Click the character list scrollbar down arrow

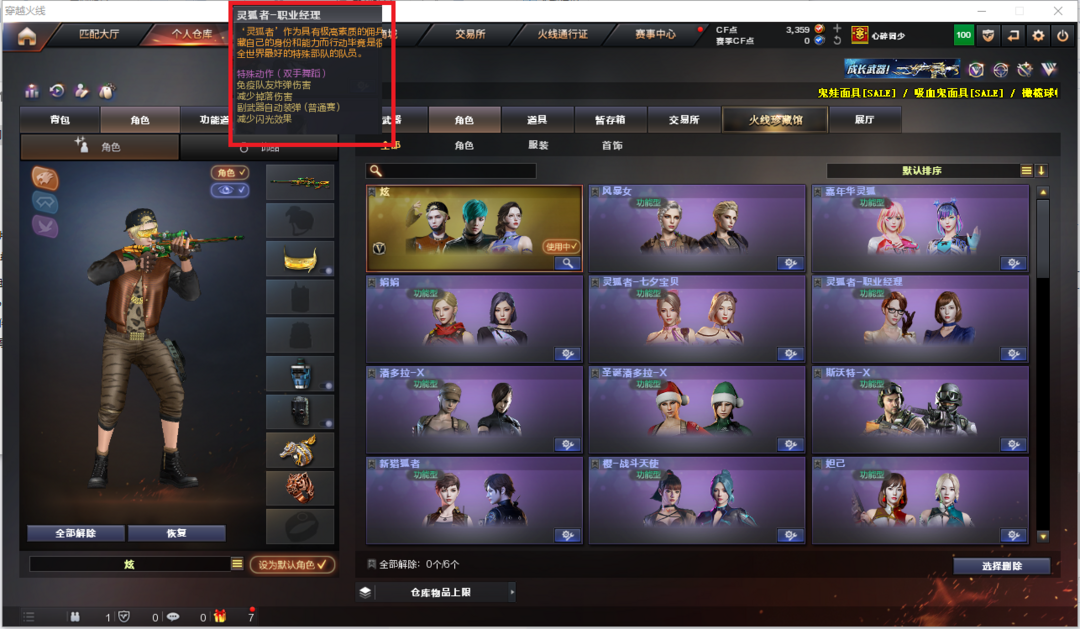pos(1043,536)
